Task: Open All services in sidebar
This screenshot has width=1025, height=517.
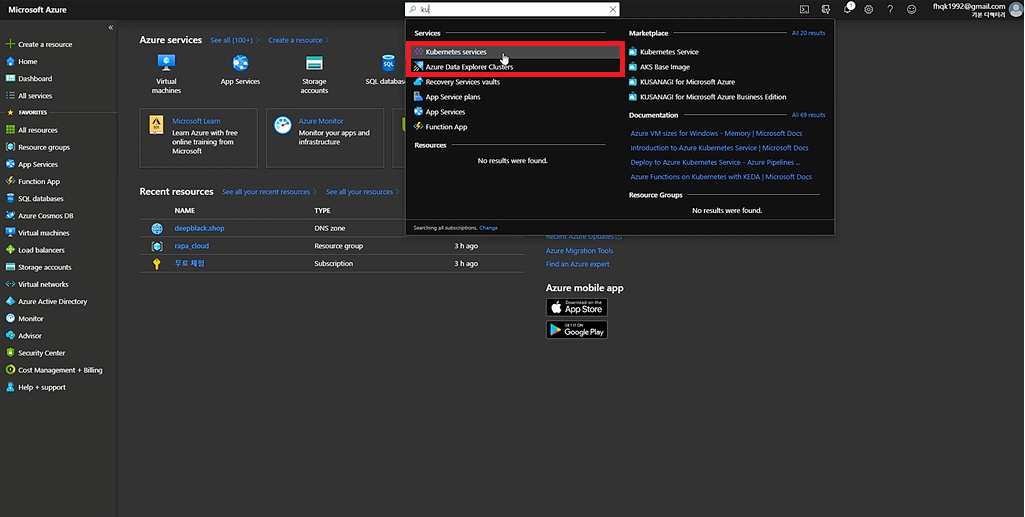Action: pos(29,95)
